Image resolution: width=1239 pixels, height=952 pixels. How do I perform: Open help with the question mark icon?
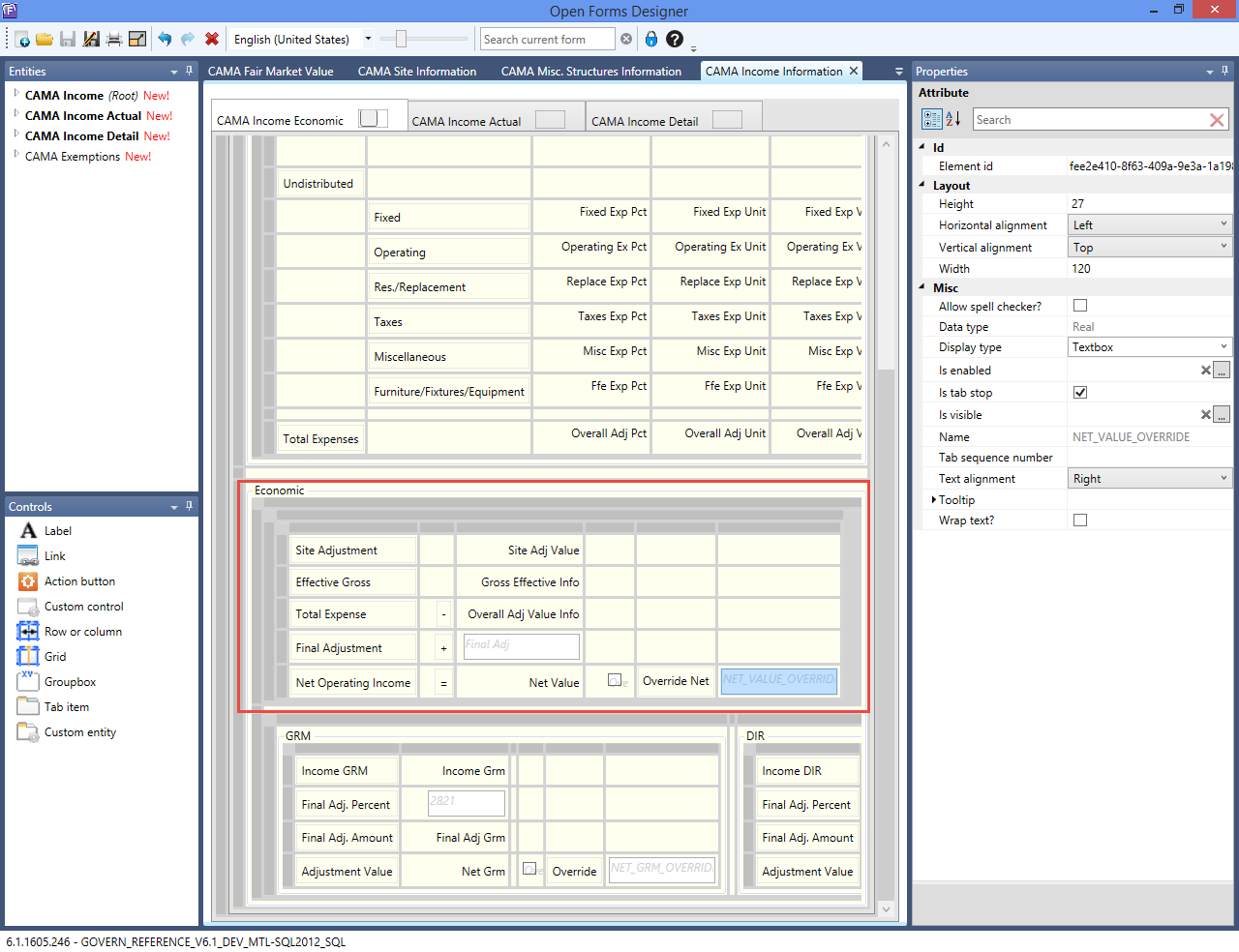[x=675, y=40]
